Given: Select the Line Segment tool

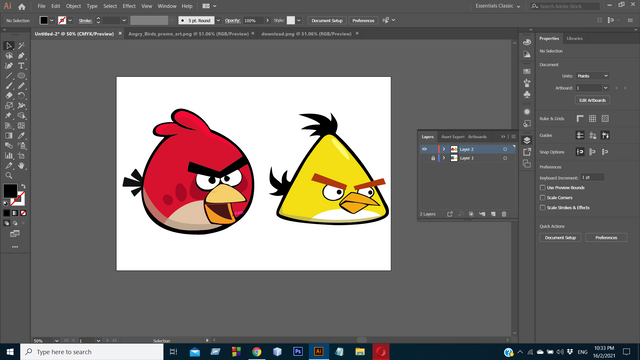Looking at the screenshot, I should [9, 76].
